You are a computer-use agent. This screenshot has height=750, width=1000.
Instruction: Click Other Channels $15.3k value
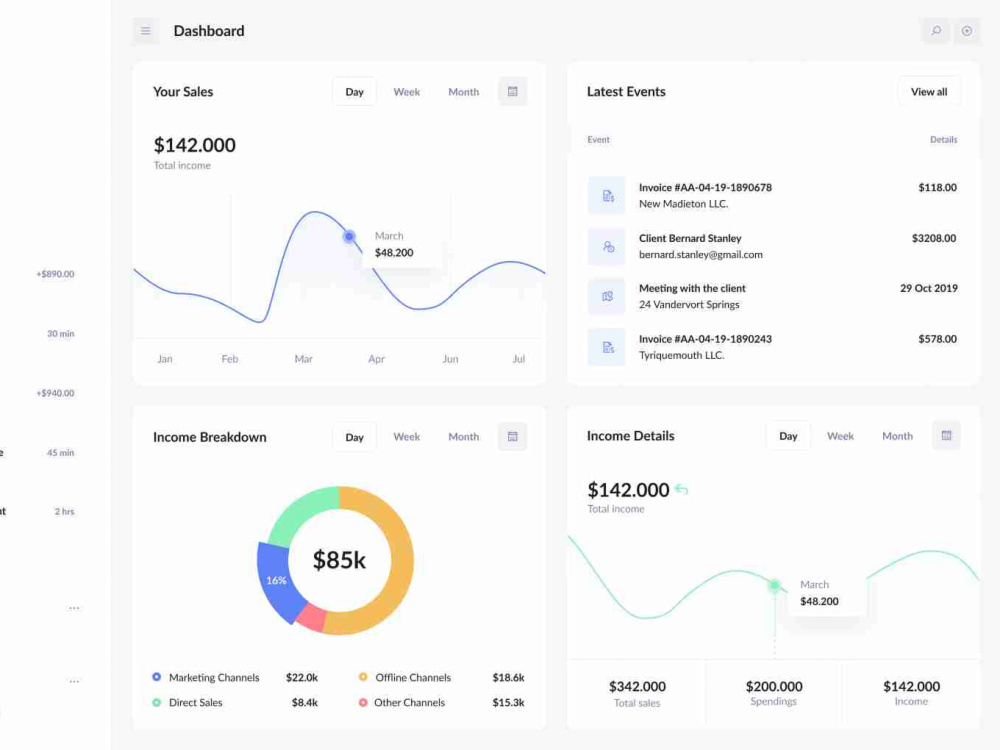[x=508, y=702]
